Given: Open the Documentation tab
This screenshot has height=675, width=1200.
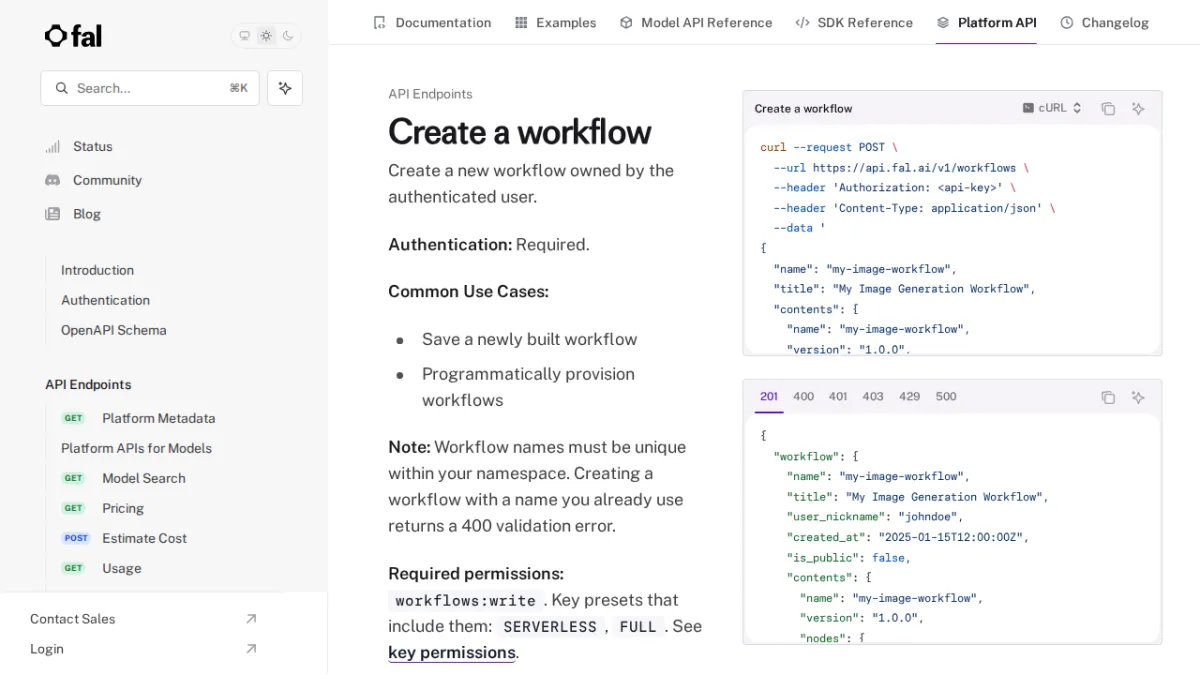Looking at the screenshot, I should tap(431, 22).
